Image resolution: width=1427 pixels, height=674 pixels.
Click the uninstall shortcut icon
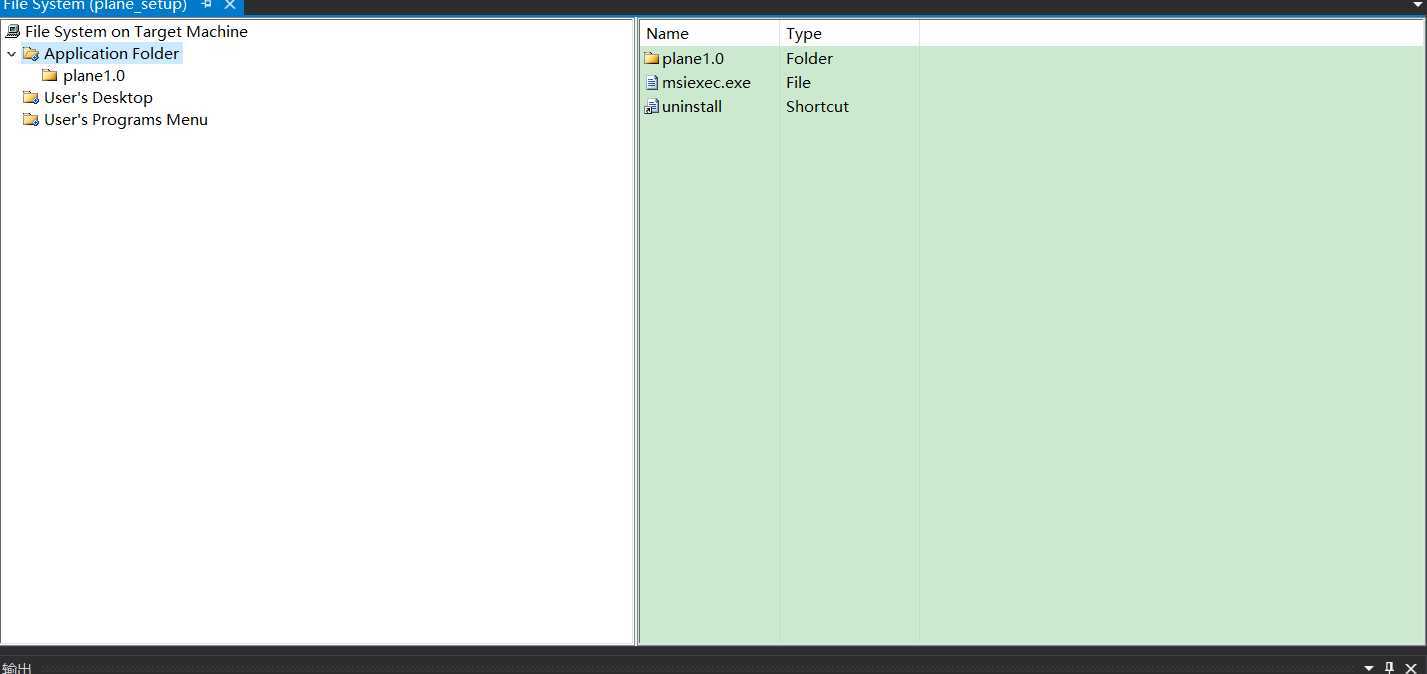point(651,107)
